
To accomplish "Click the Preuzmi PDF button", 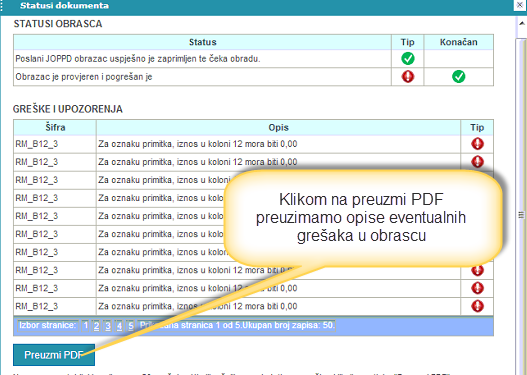I will coord(54,355).
